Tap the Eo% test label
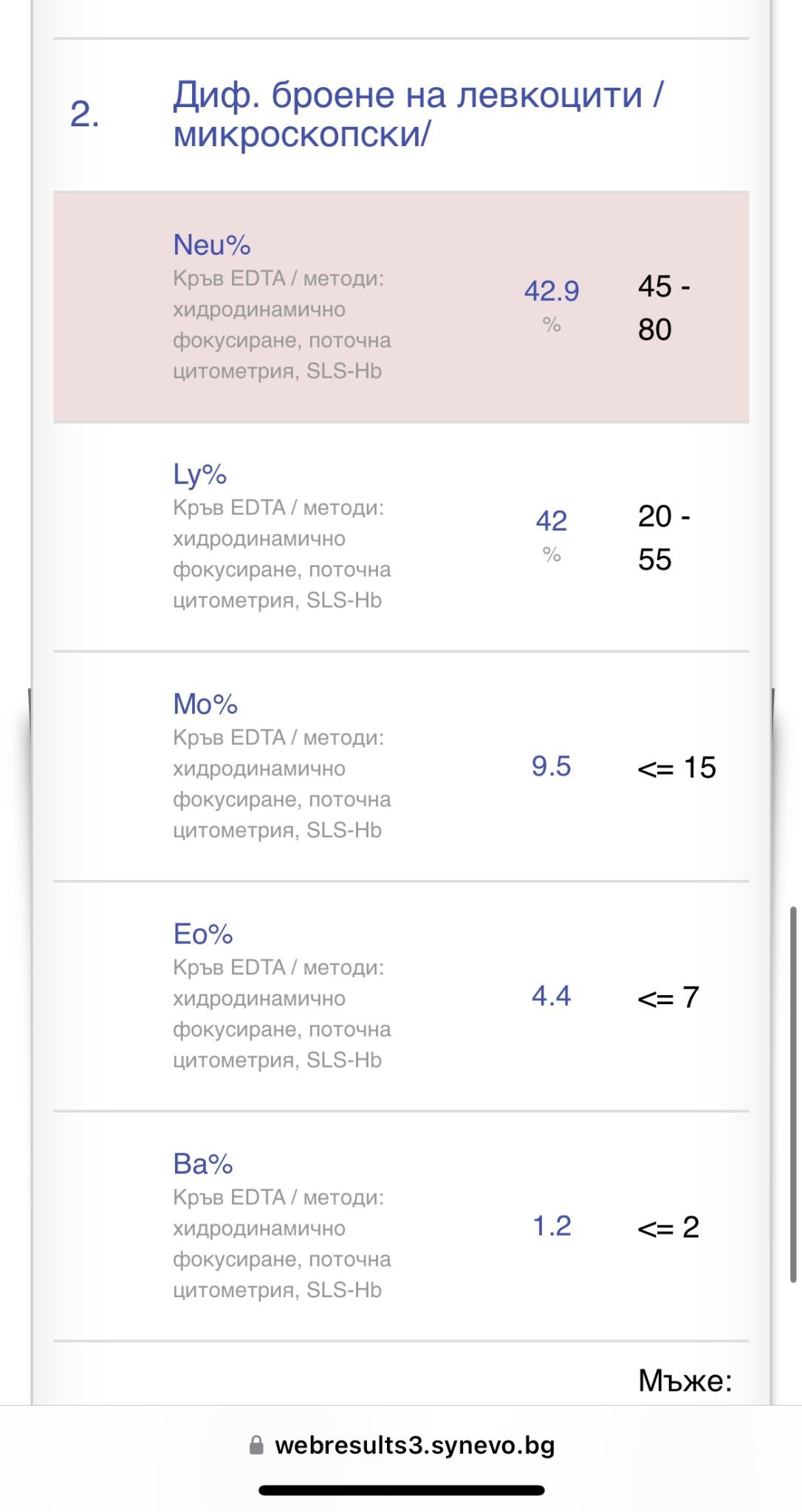The height and width of the screenshot is (1512, 802). click(203, 934)
